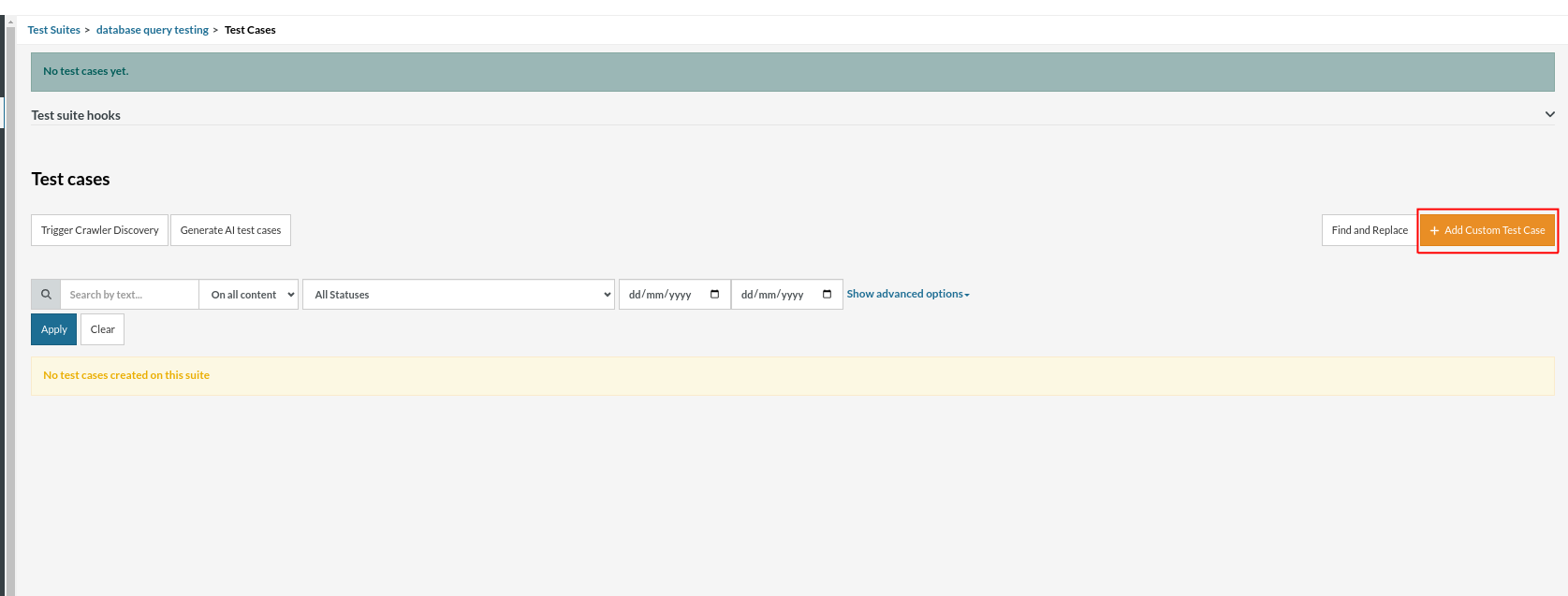The height and width of the screenshot is (596, 1568).
Task: Click the scrollbar up arrow on left edge
Action: tap(10, 22)
